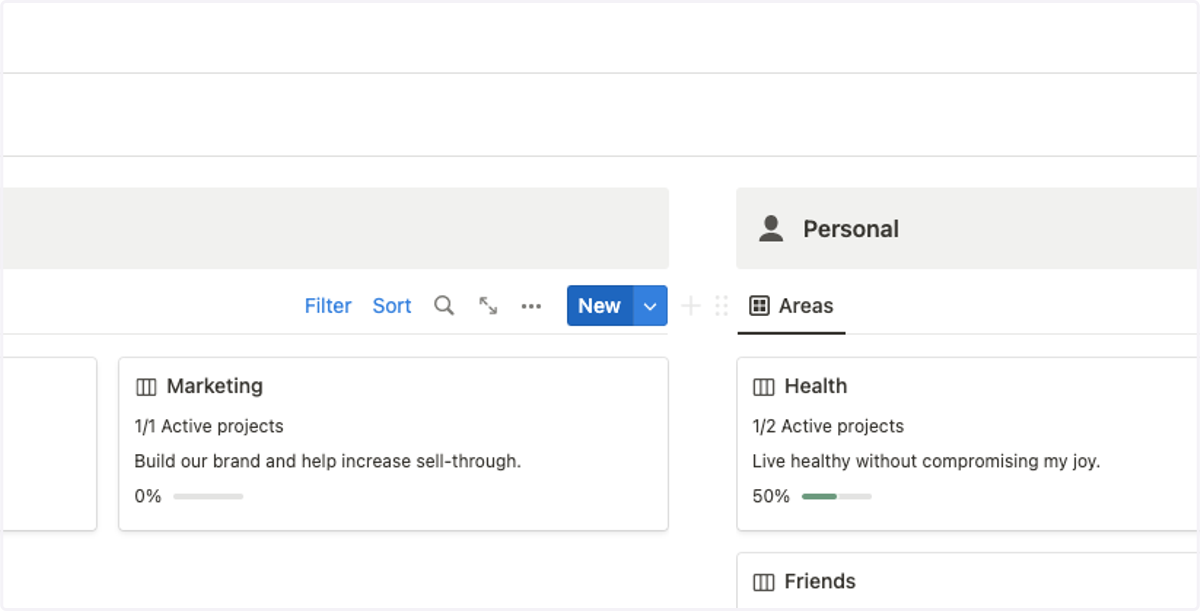1200x611 pixels.
Task: Click the six-dot drag handle icon
Action: click(x=721, y=306)
